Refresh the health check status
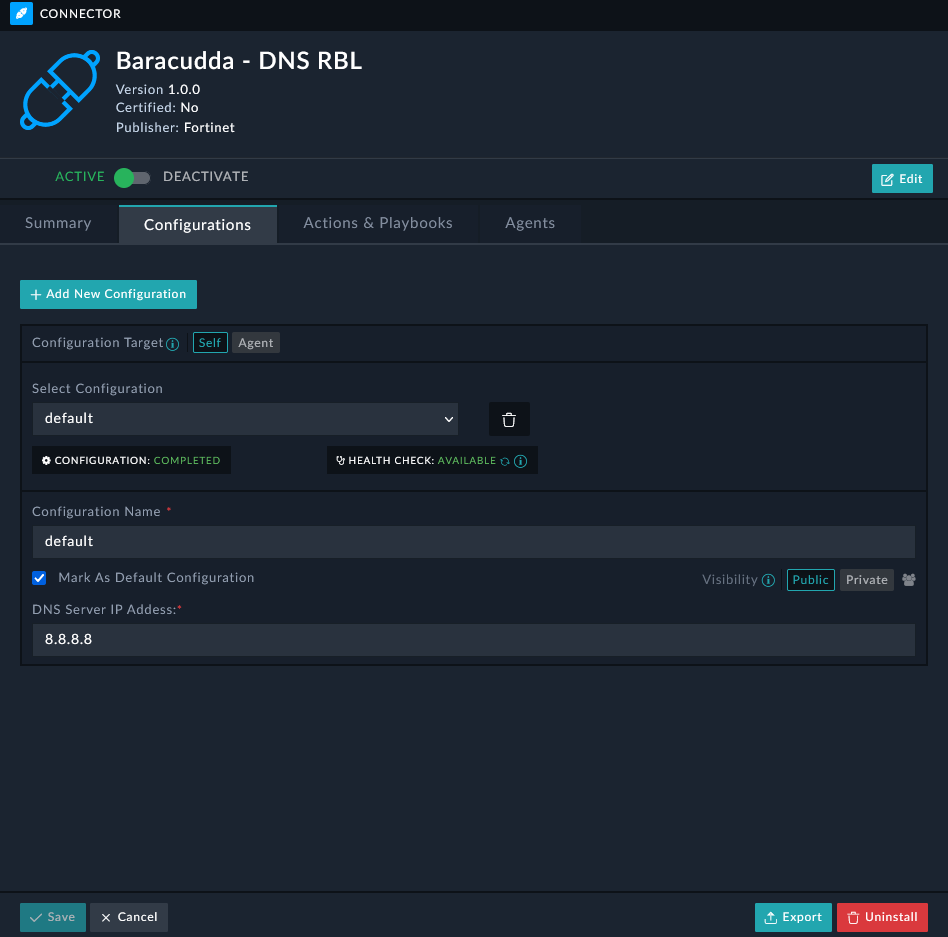Viewport: 948px width, 937px height. point(505,461)
